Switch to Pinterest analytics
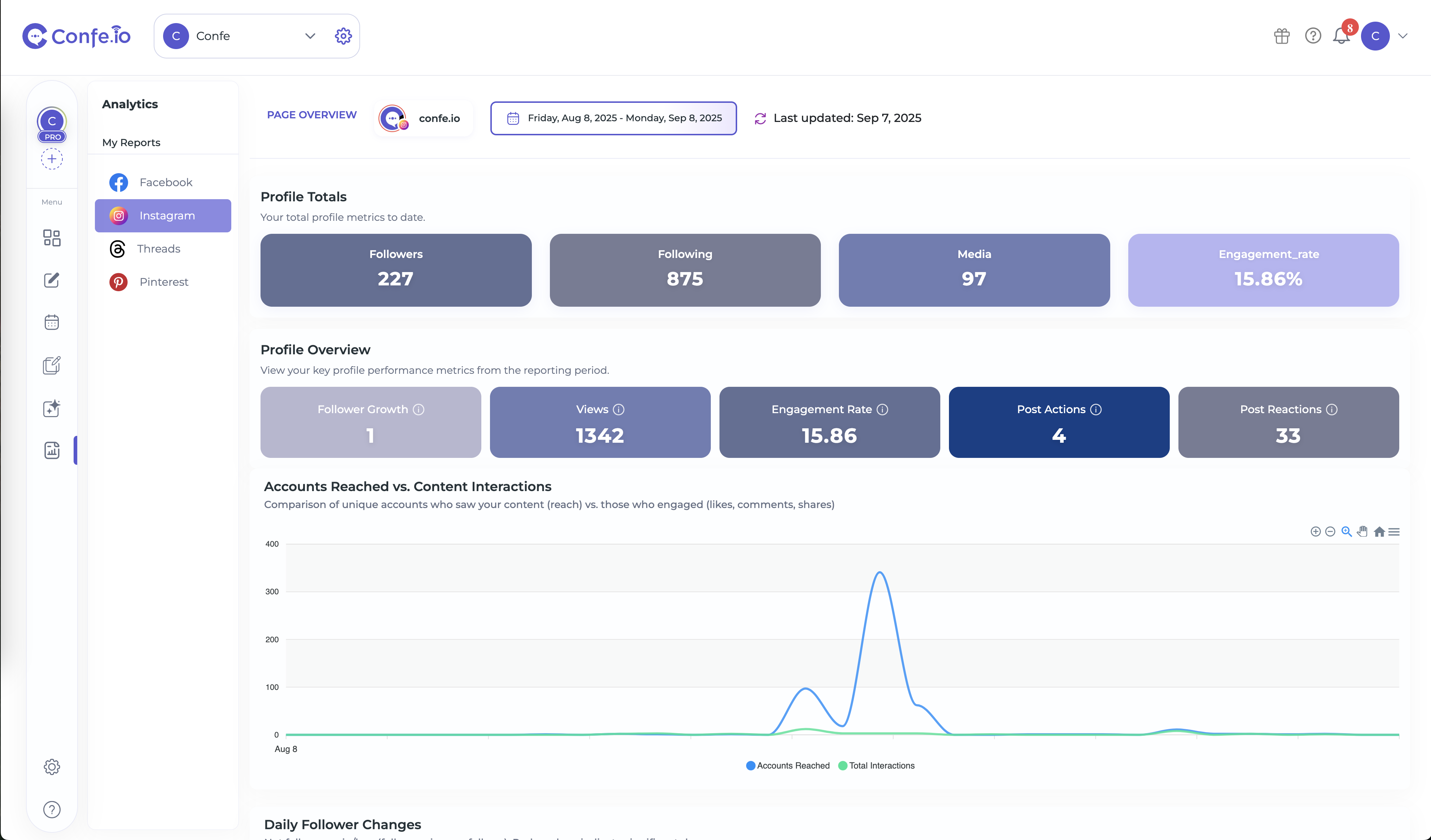The height and width of the screenshot is (840, 1431). coord(163,282)
